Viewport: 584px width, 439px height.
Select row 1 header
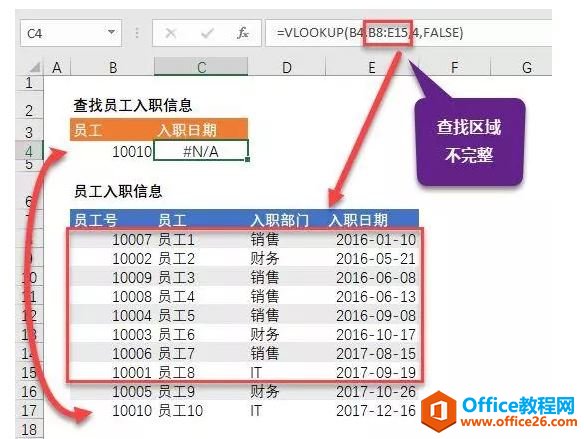[x=29, y=83]
